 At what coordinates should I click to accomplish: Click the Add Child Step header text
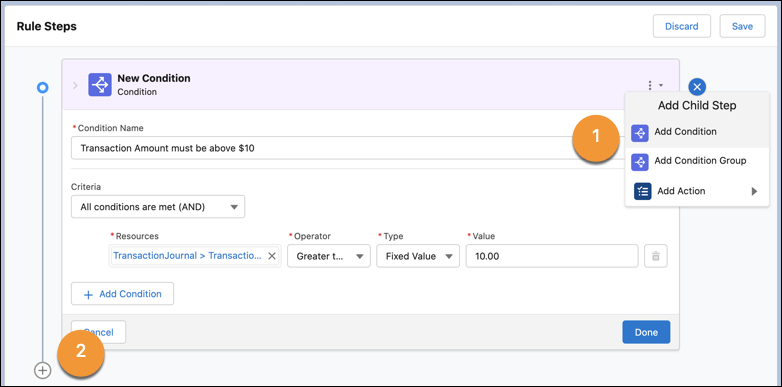[x=697, y=106]
